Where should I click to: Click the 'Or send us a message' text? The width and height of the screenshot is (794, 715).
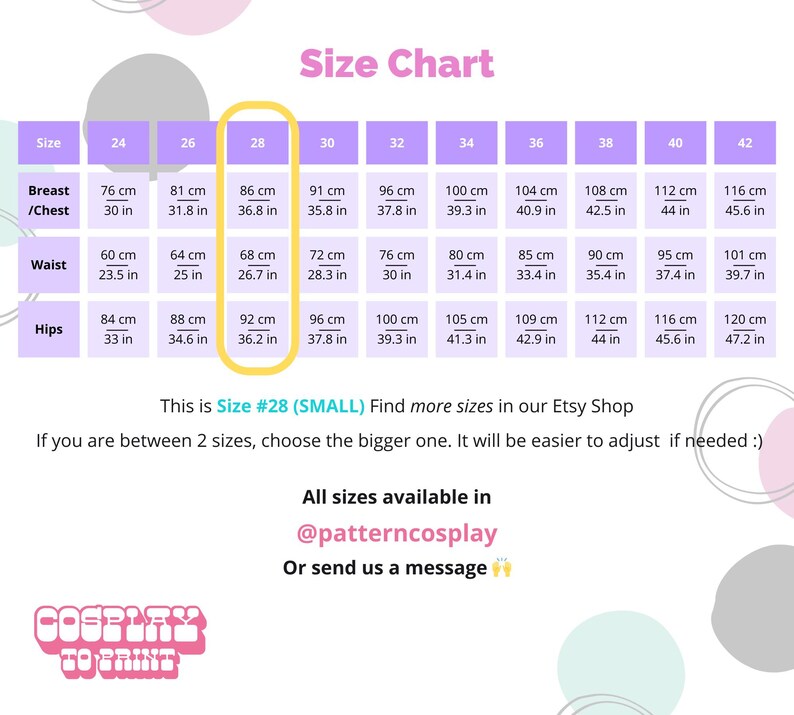384,568
